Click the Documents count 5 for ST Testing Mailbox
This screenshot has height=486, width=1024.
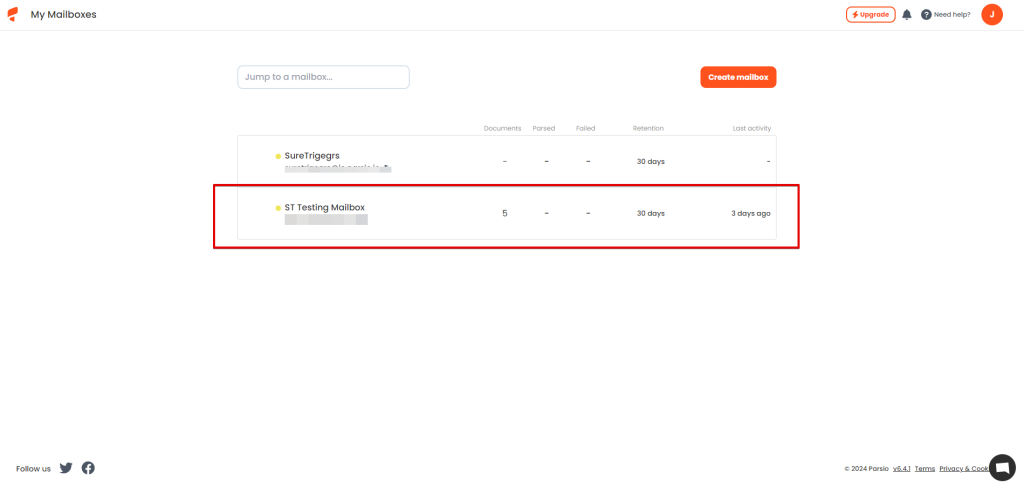(x=504, y=213)
